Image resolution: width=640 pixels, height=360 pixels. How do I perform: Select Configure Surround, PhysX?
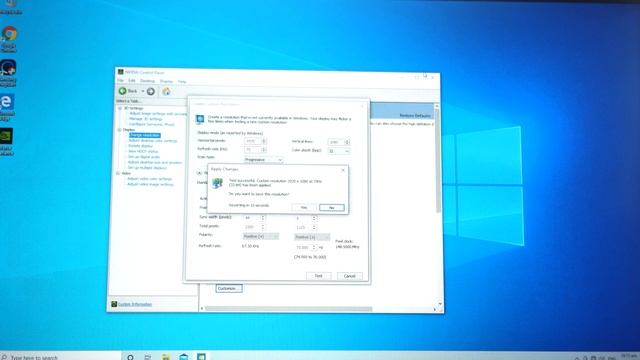coord(151,124)
